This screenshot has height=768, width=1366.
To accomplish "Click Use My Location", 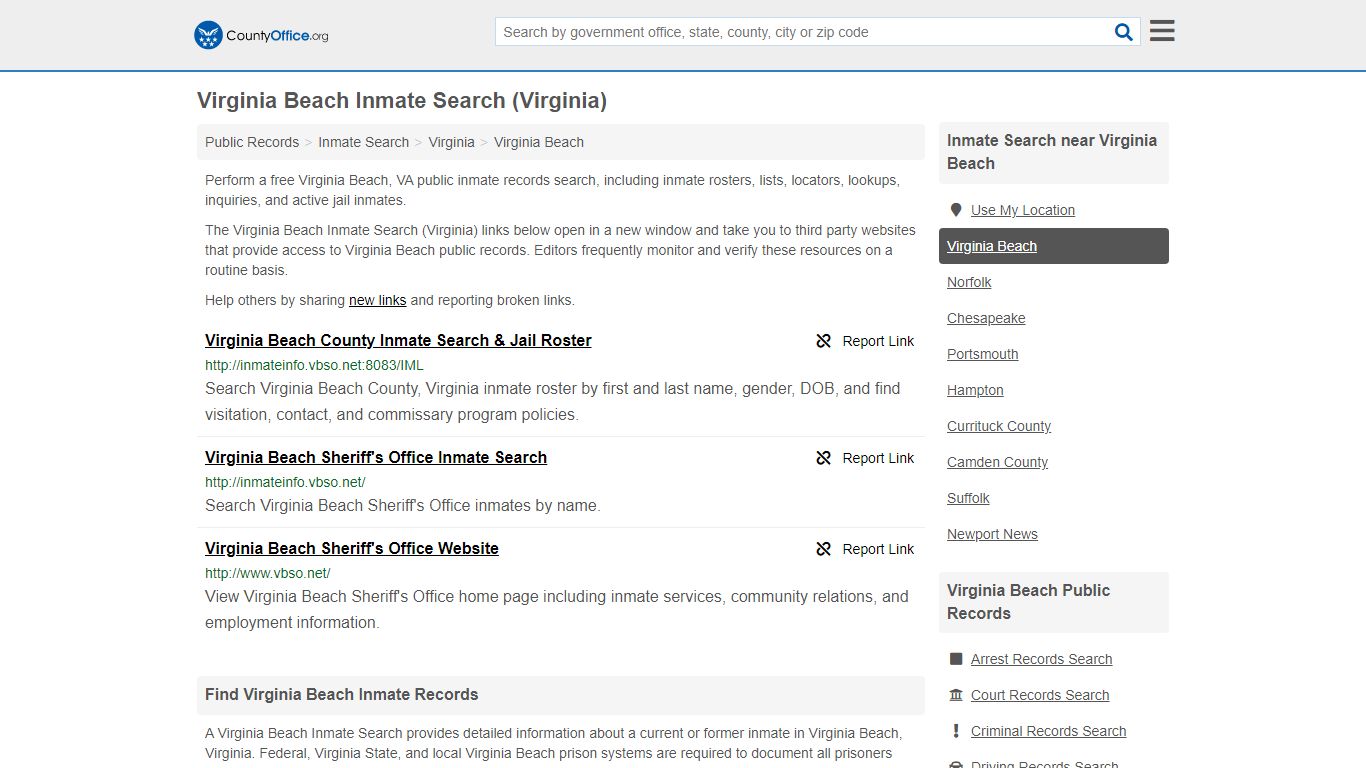I will click(x=1023, y=210).
